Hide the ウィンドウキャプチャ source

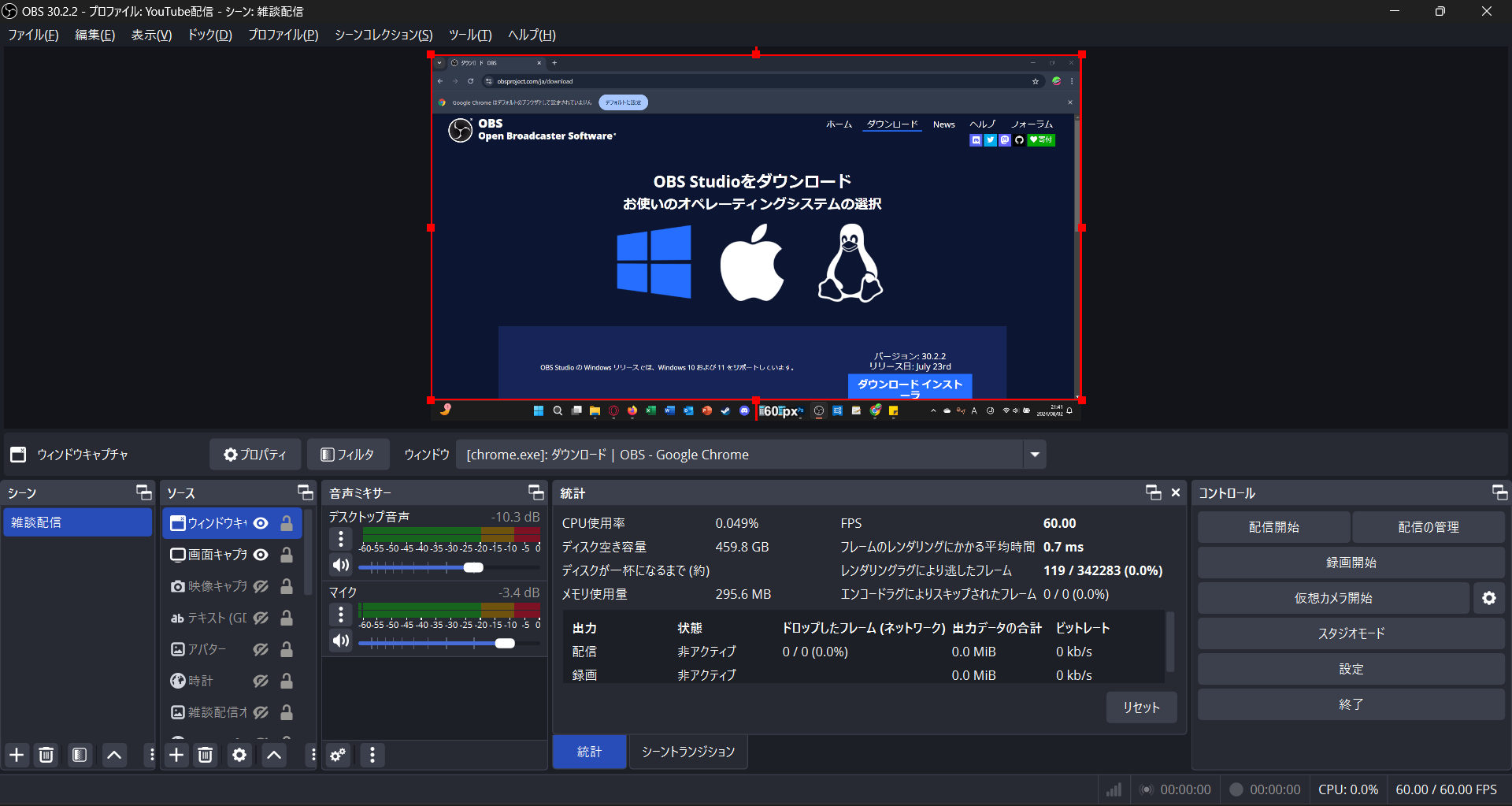click(261, 523)
